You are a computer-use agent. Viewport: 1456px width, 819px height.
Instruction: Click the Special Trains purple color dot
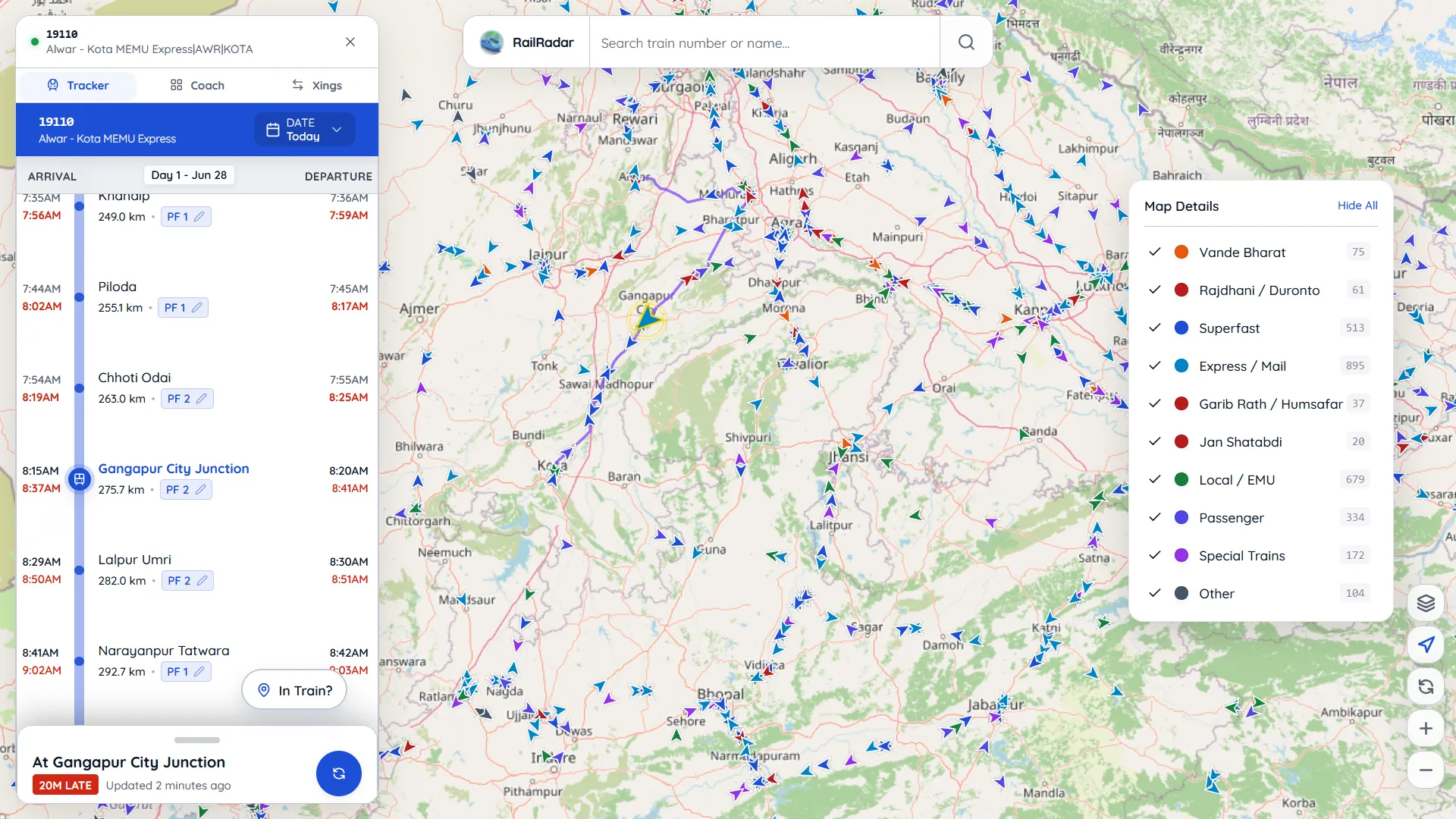pyautogui.click(x=1181, y=555)
